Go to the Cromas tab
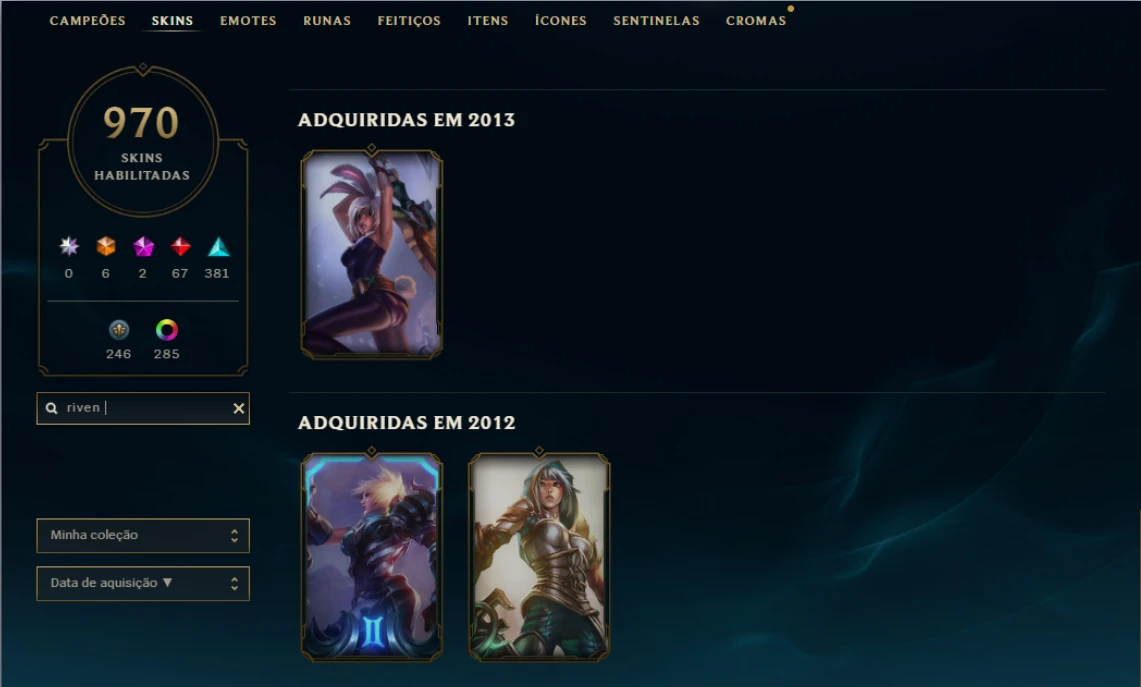 tap(756, 21)
